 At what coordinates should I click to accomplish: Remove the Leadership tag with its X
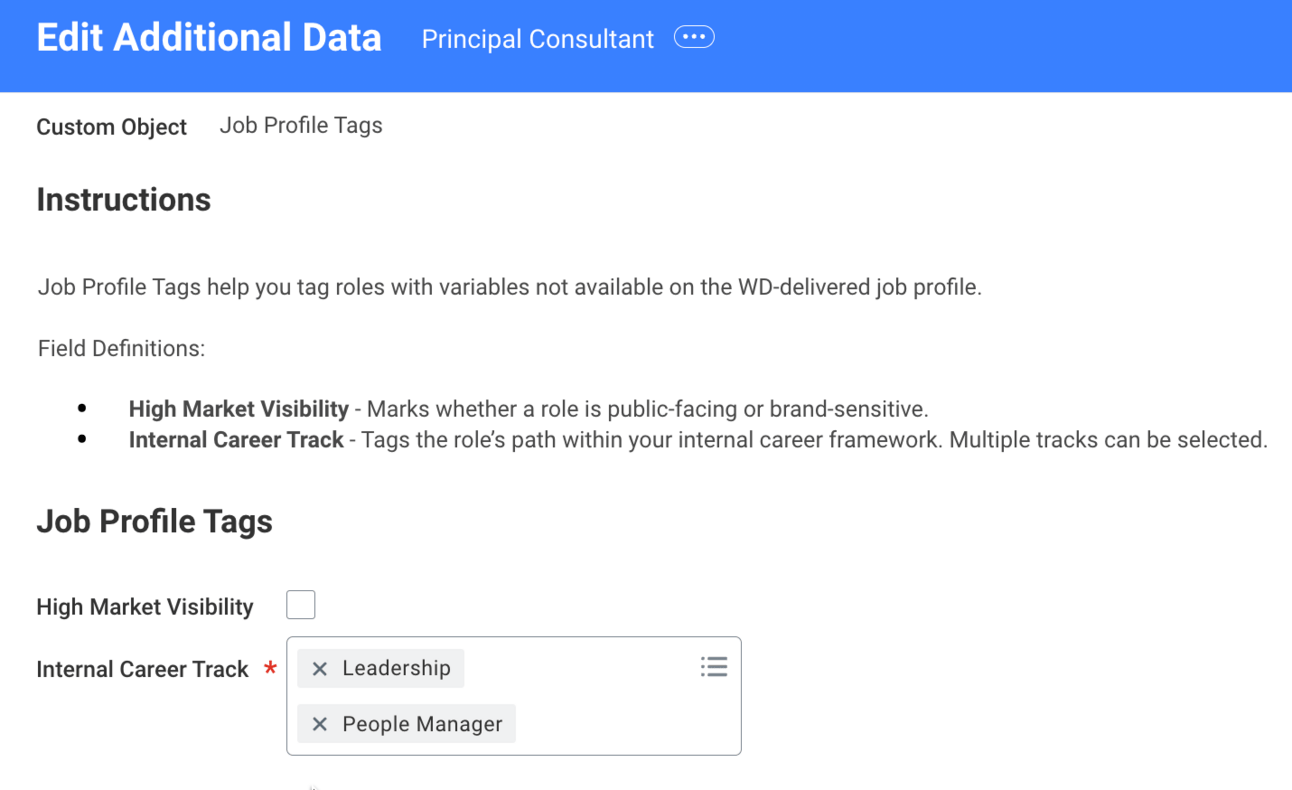tap(320, 669)
